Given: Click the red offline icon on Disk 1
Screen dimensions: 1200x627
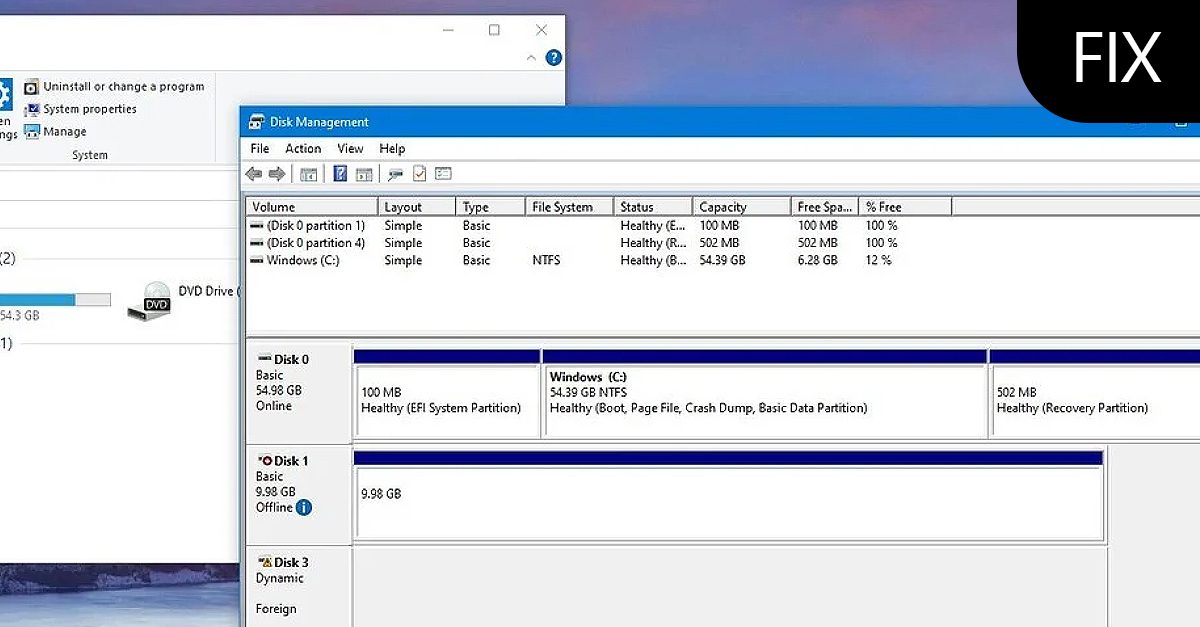Looking at the screenshot, I should [267, 461].
